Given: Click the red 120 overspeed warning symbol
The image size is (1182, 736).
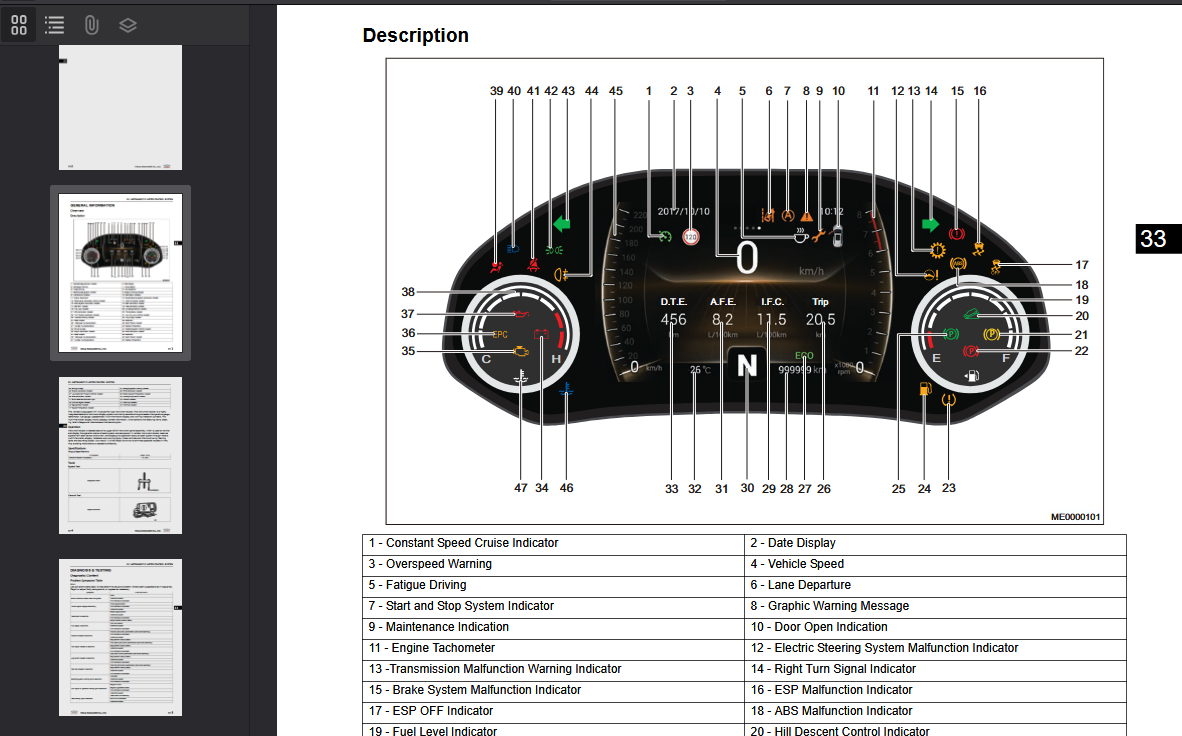Looking at the screenshot, I should pos(691,237).
